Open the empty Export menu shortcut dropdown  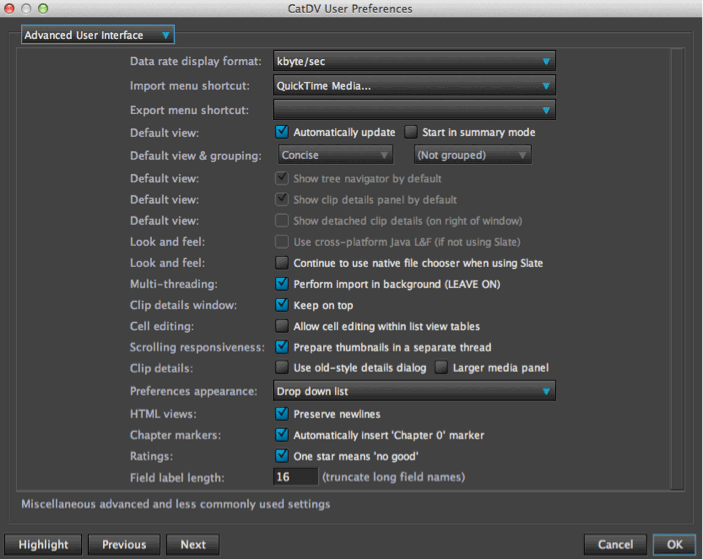[414, 110]
